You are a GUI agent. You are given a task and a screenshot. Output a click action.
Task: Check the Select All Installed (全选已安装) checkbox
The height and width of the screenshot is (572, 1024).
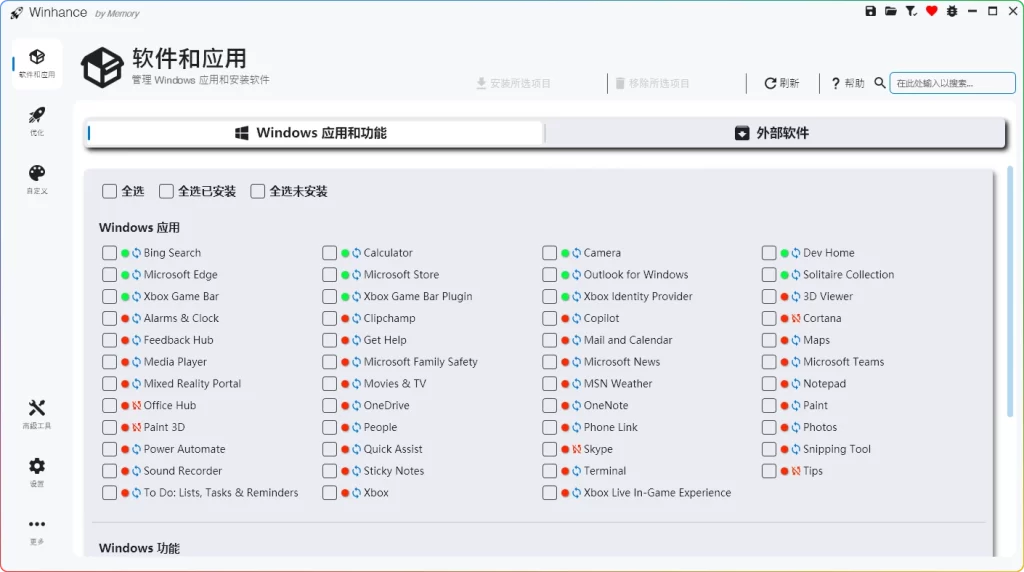coord(166,191)
